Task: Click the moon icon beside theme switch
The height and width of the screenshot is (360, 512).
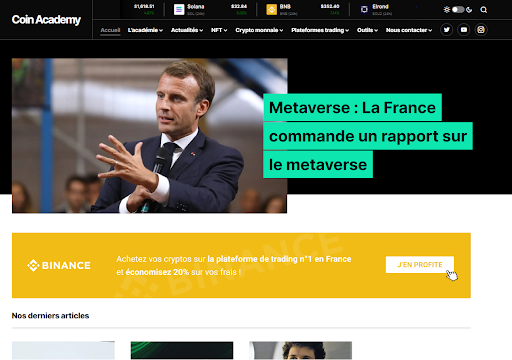Action: tap(469, 10)
